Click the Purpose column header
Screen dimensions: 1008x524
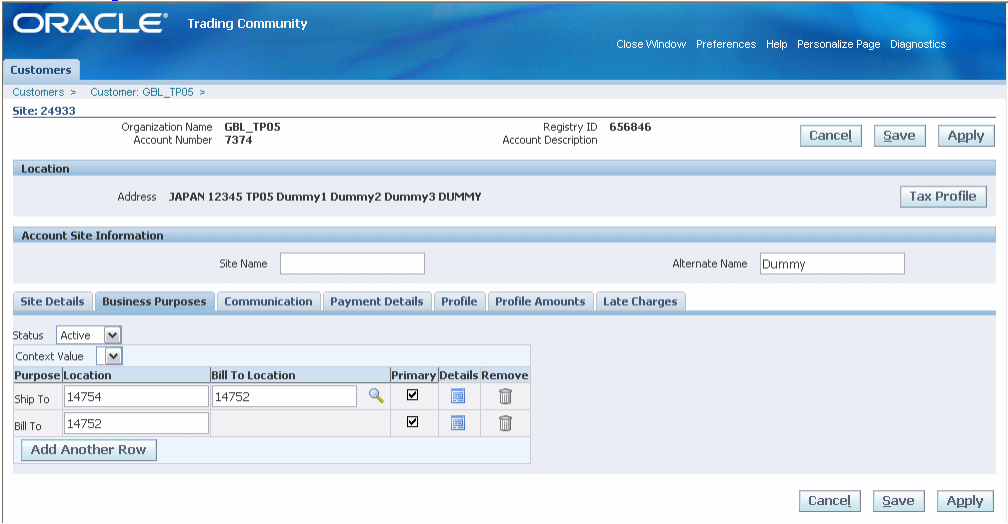37,375
